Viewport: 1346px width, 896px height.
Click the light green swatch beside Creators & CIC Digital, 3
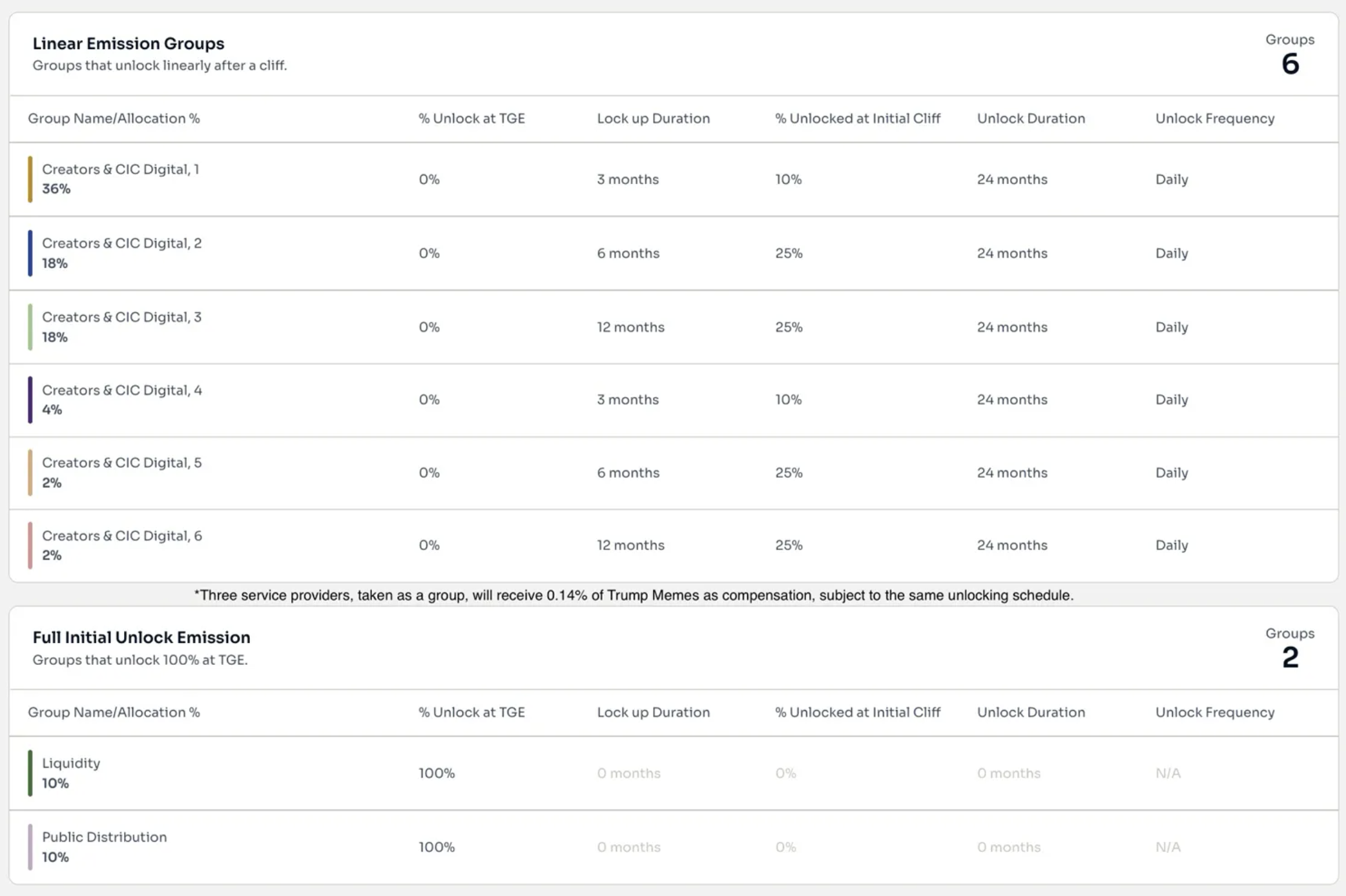[30, 327]
